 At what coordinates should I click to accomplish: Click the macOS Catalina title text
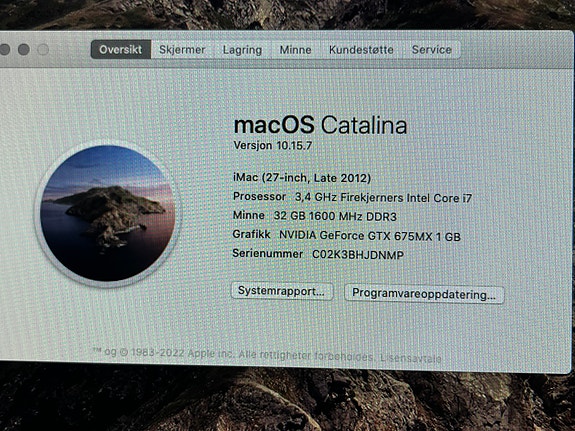click(321, 125)
